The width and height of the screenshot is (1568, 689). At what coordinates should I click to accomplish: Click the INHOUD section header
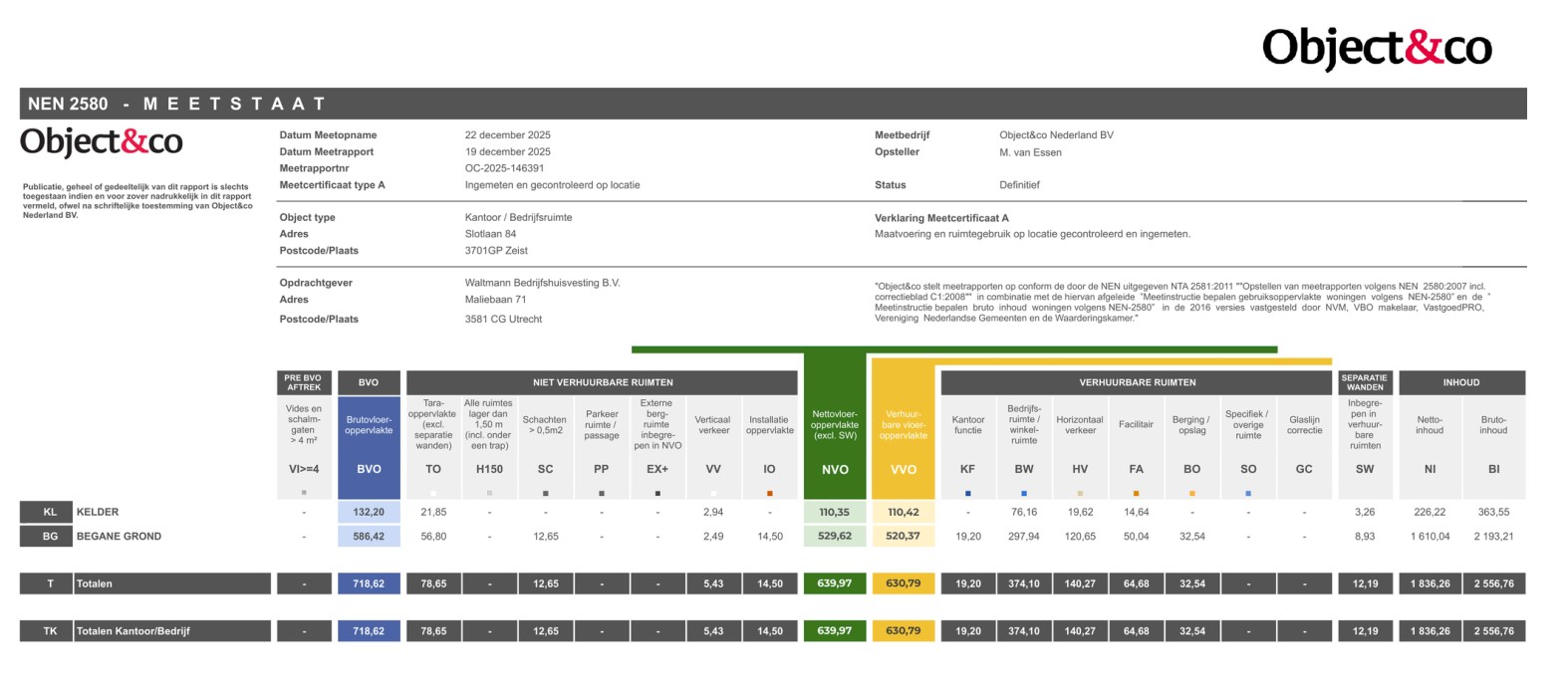[1460, 382]
